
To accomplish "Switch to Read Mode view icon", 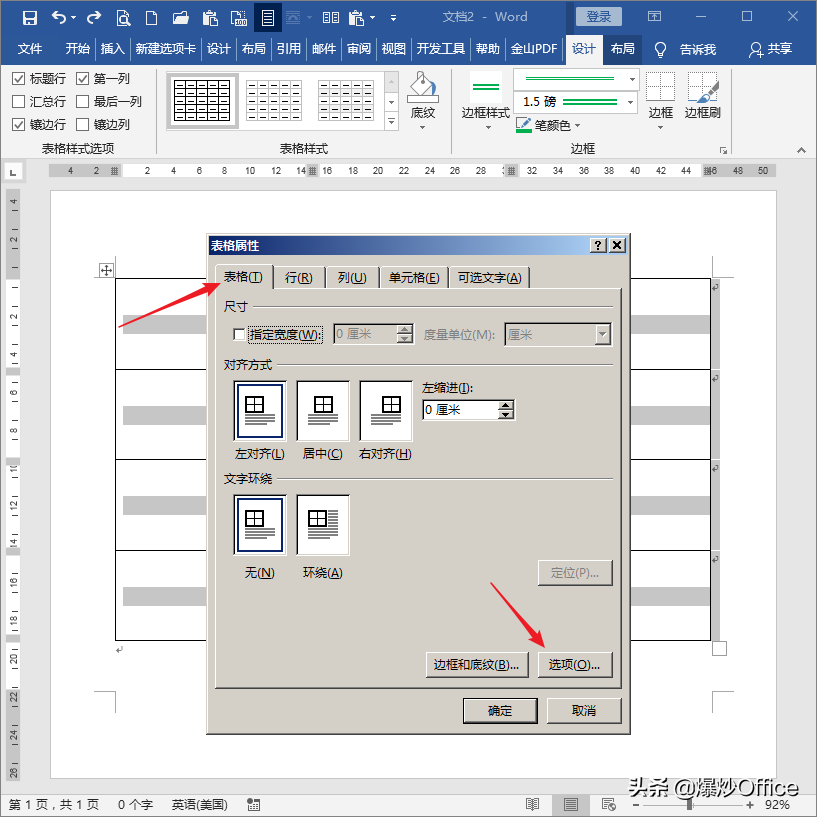I will (532, 804).
